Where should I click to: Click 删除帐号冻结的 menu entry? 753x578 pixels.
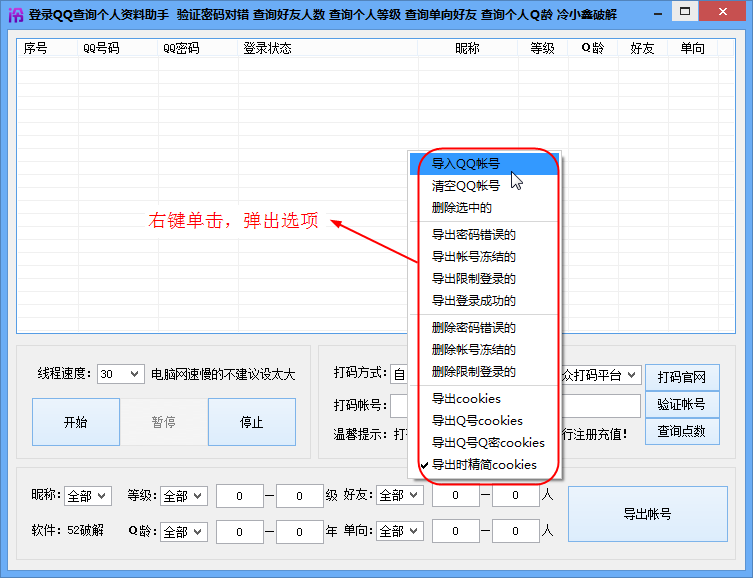pos(484,350)
